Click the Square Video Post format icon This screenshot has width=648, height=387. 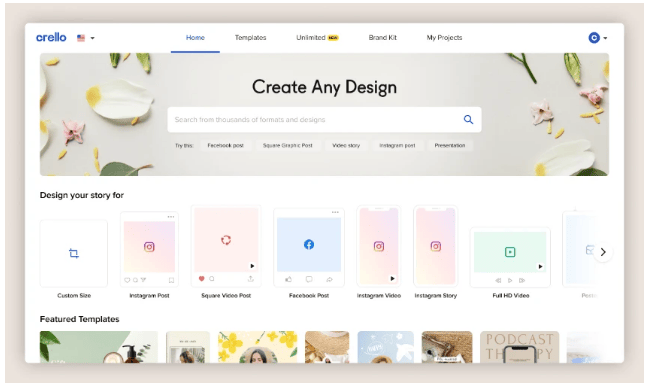[x=226, y=240]
